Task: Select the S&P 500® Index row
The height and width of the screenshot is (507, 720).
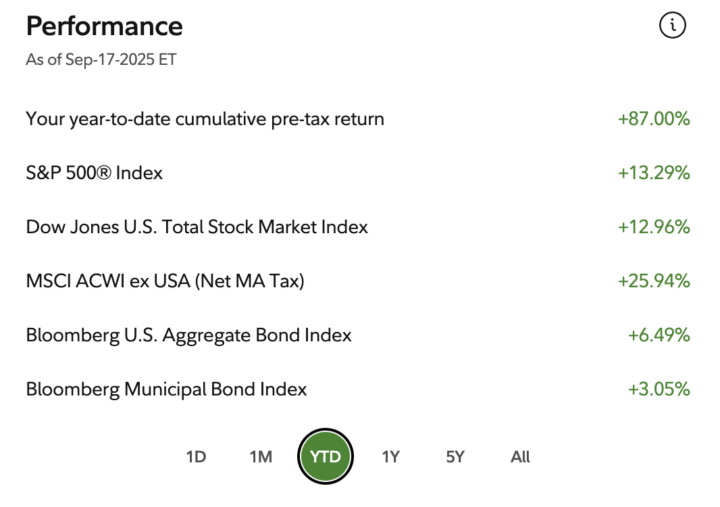Action: coord(358,173)
